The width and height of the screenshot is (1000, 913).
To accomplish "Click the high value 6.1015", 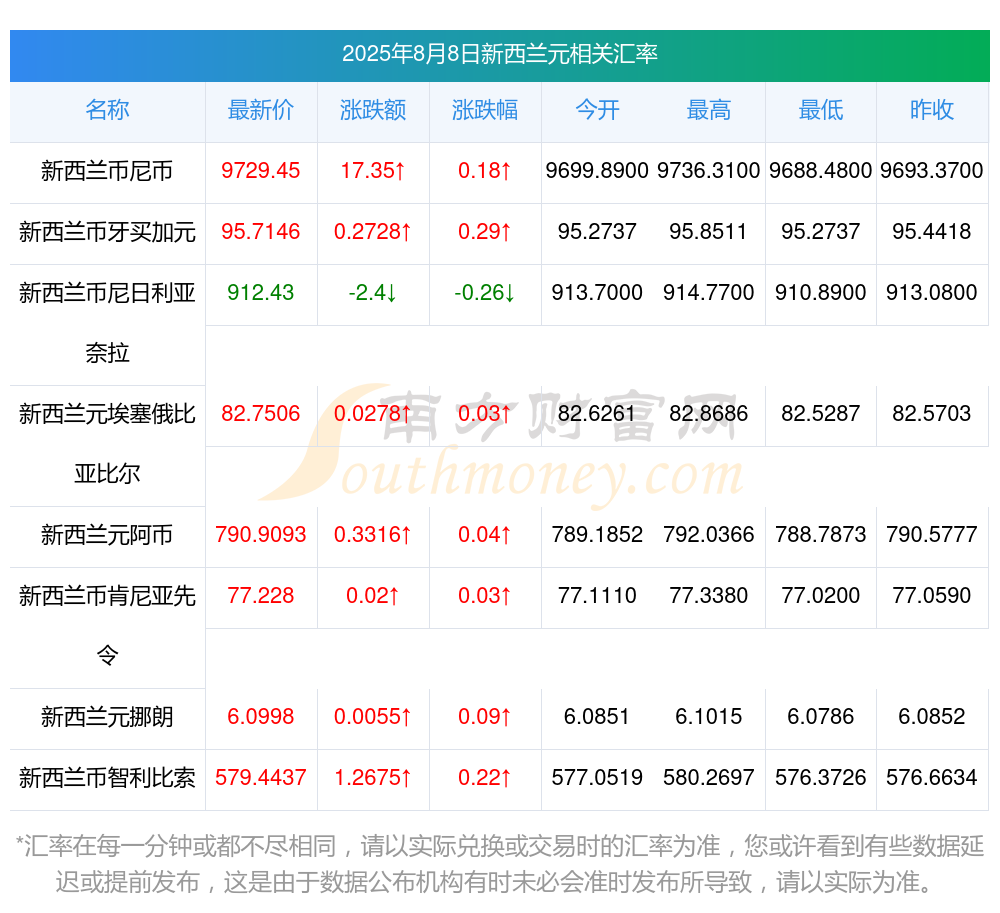I will coord(709,717).
